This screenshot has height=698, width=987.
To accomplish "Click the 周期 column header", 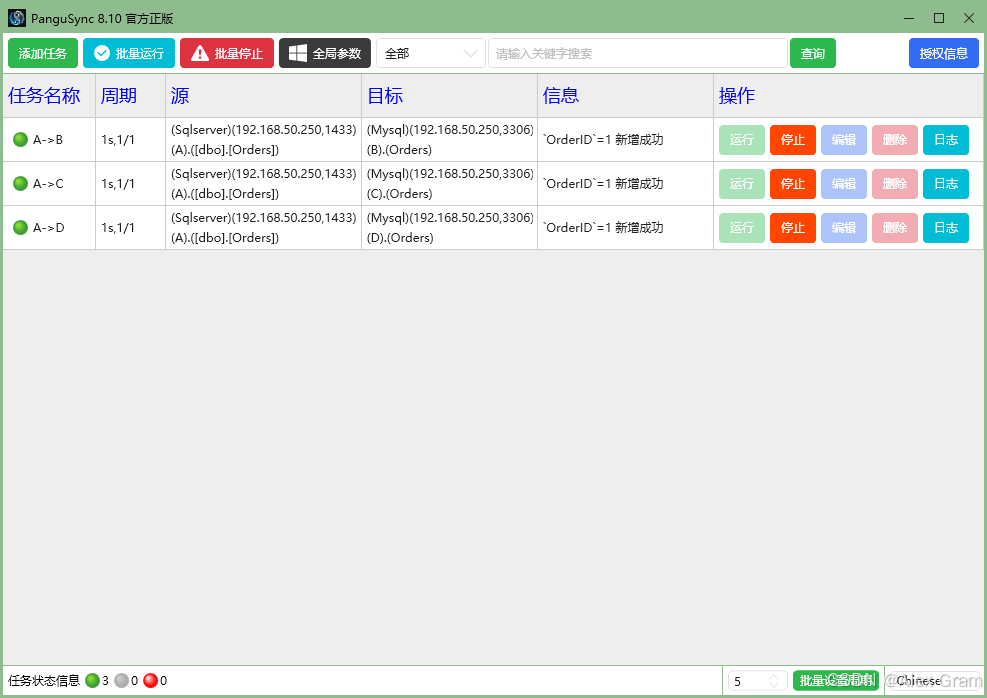I will pyautogui.click(x=130, y=96).
